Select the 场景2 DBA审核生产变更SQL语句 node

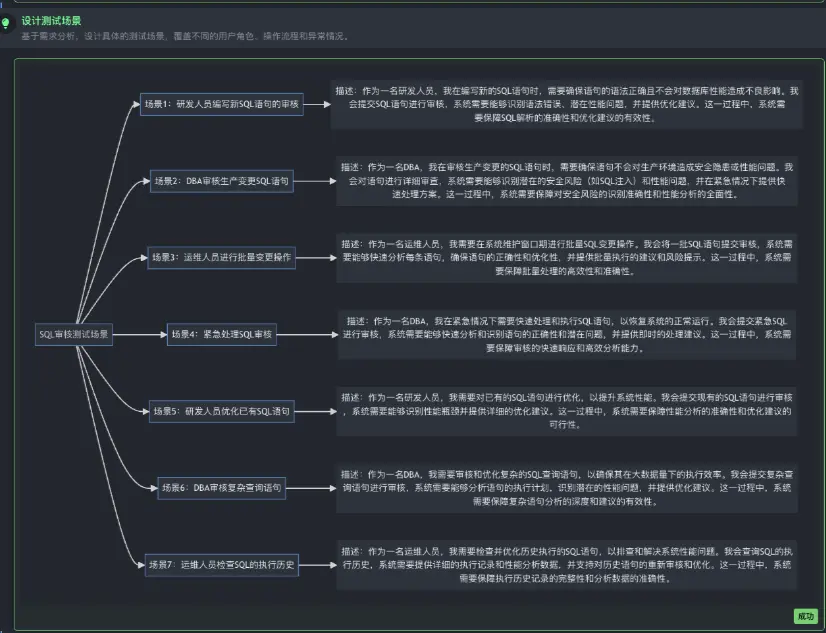(x=222, y=181)
